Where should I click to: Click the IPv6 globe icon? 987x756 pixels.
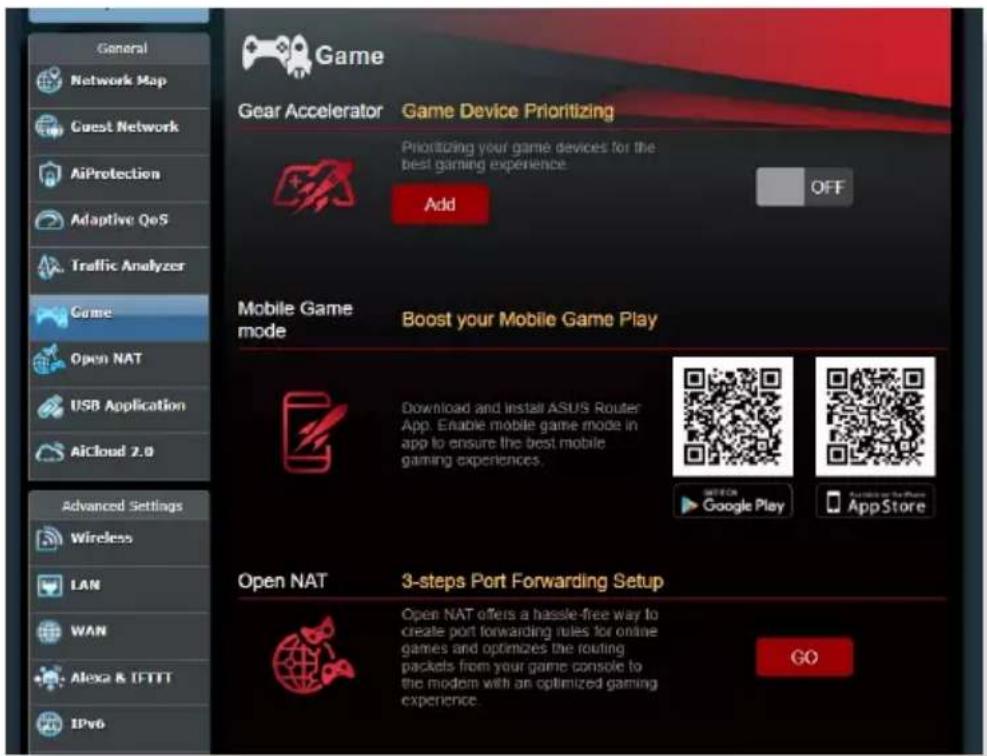(x=49, y=724)
